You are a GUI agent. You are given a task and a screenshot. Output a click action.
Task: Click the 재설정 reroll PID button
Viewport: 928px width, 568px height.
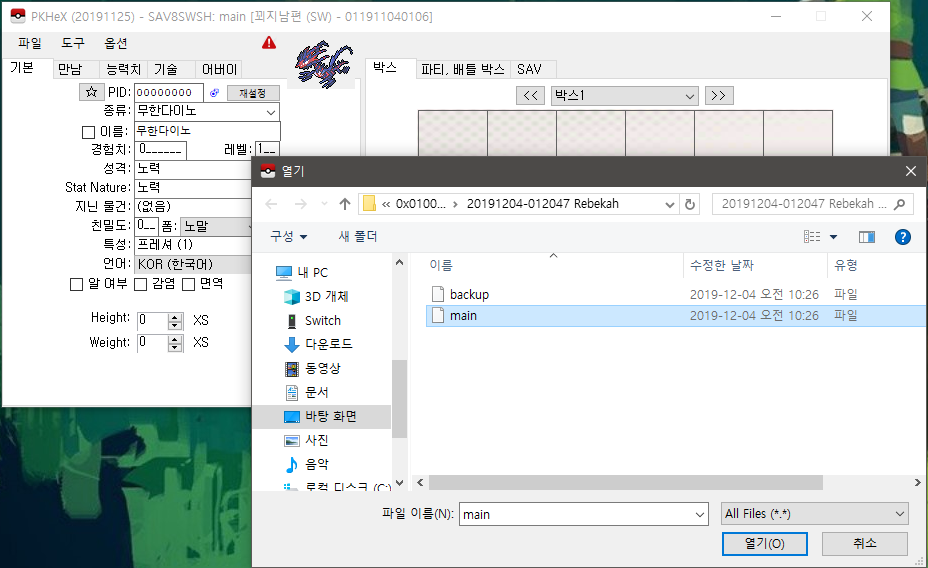(x=253, y=93)
